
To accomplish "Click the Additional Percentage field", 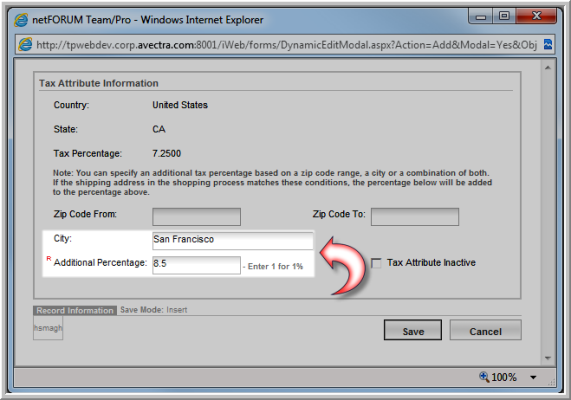I will [x=196, y=265].
